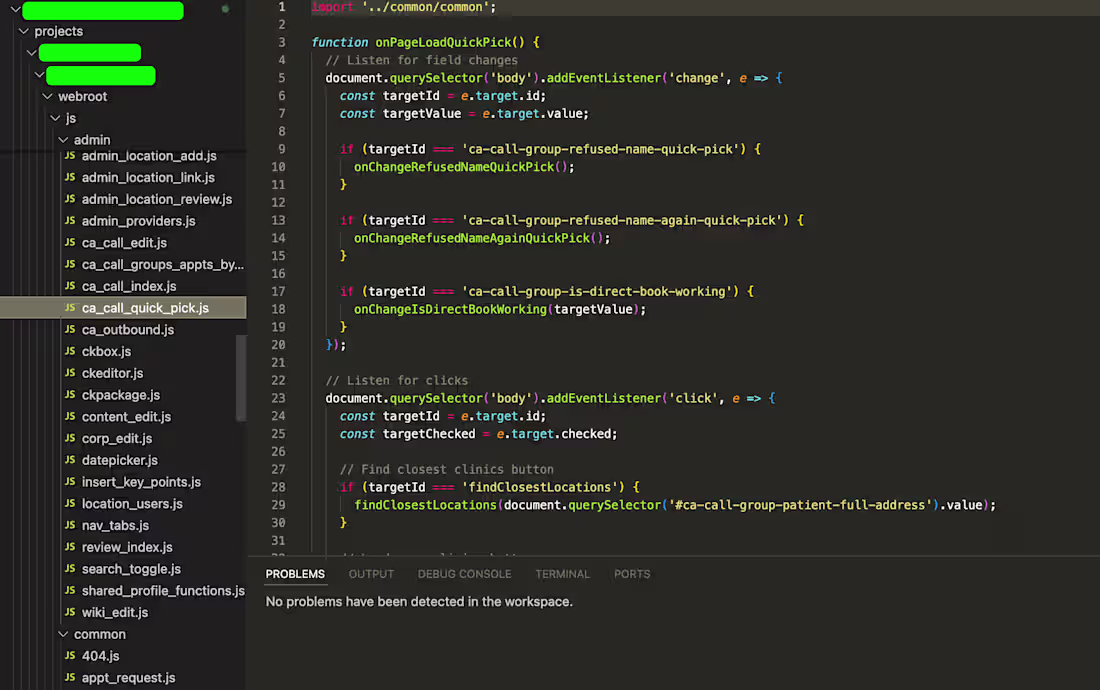The image size is (1100, 690).
Task: Click the JS icon beside ca_call_quick_pick.js
Action: [x=70, y=308]
